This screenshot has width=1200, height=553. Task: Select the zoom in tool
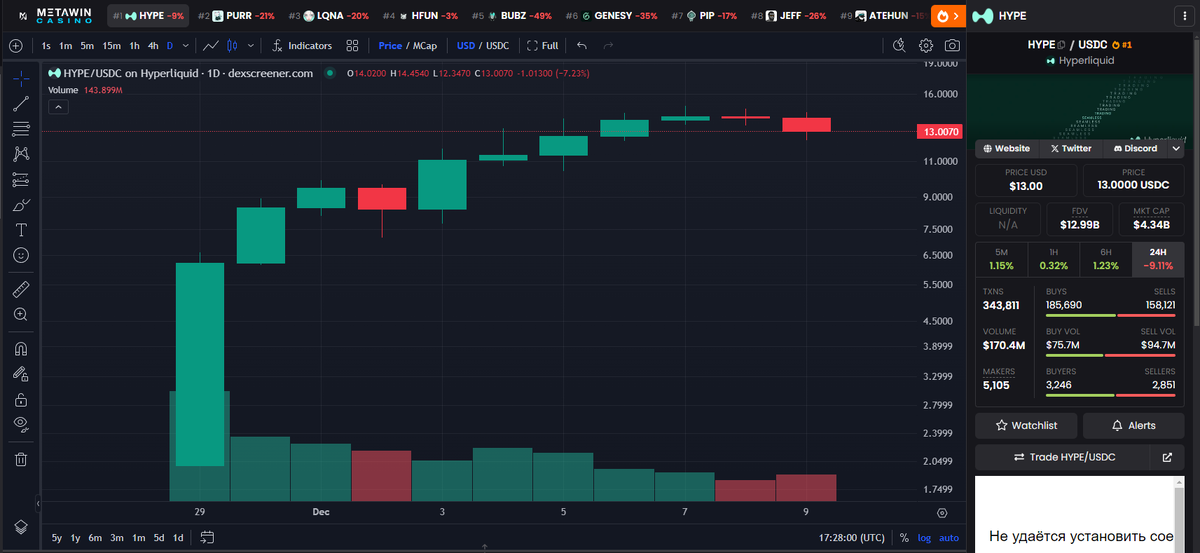(x=21, y=314)
